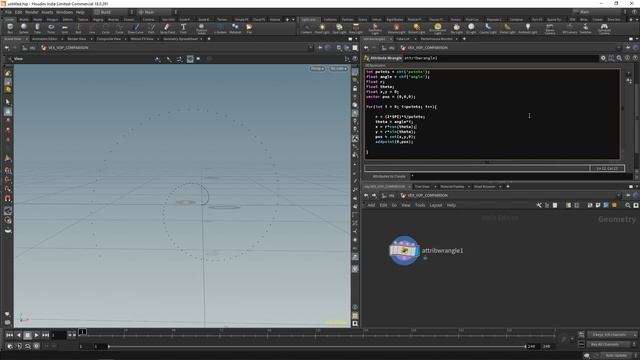Toggle the viewport lock camera icon

pos(355,89)
